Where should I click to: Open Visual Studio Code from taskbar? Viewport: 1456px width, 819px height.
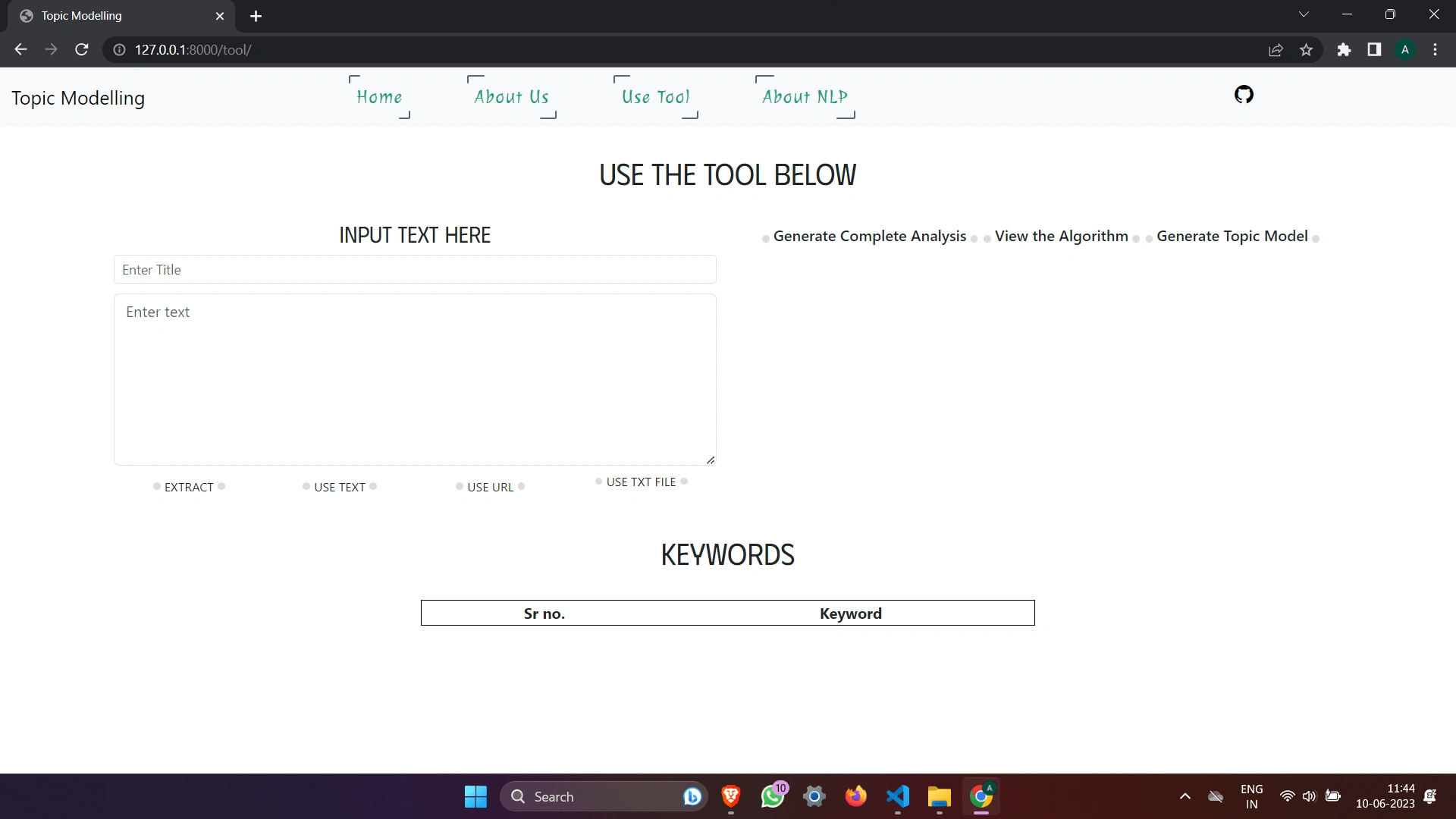[x=897, y=796]
